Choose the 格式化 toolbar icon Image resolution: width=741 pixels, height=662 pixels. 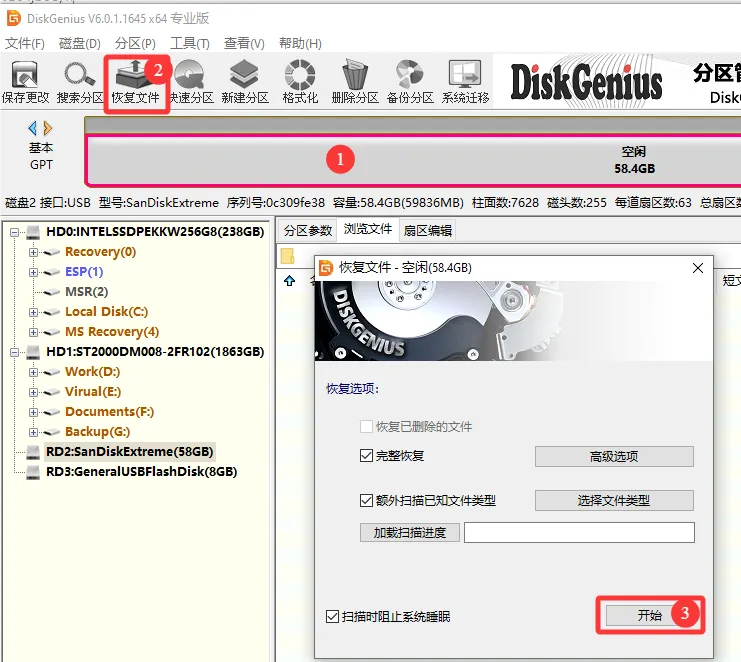point(300,82)
